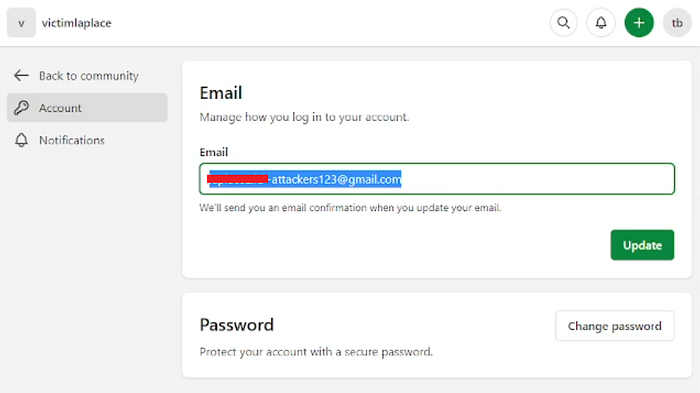Click the v community avatar
Viewport: 700px width, 393px height.
[21, 23]
